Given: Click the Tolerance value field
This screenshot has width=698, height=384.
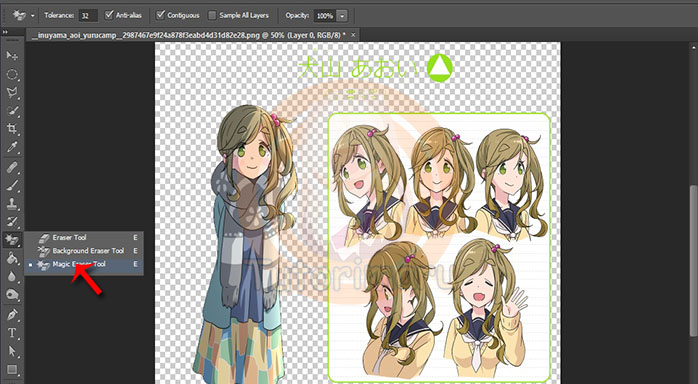Looking at the screenshot, I should (88, 16).
